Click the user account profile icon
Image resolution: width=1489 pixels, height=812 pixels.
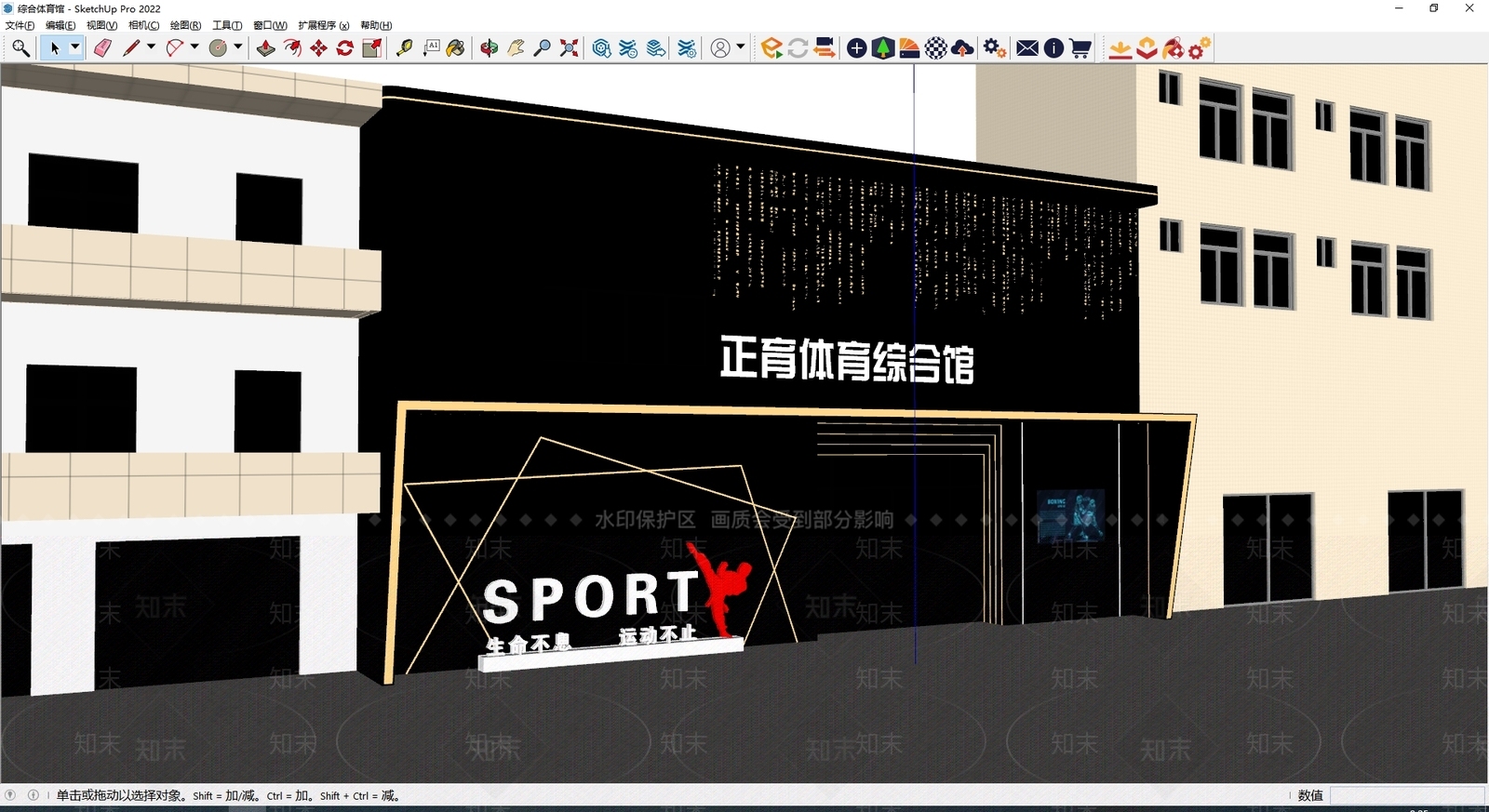[720, 47]
